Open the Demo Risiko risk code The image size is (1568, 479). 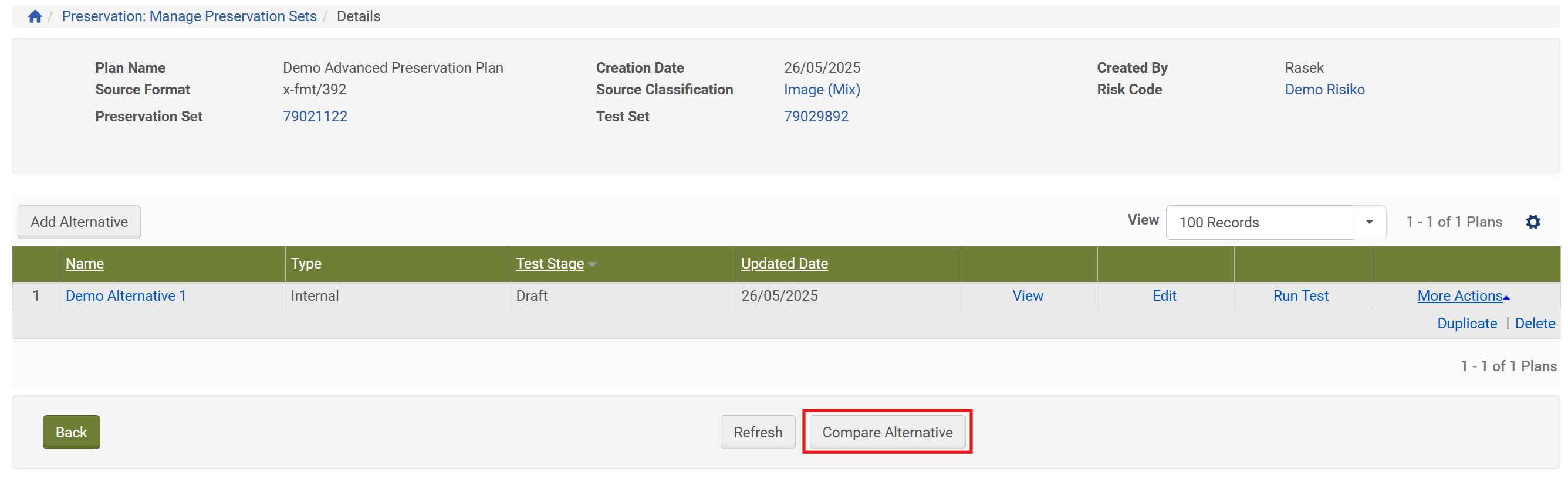(1324, 89)
